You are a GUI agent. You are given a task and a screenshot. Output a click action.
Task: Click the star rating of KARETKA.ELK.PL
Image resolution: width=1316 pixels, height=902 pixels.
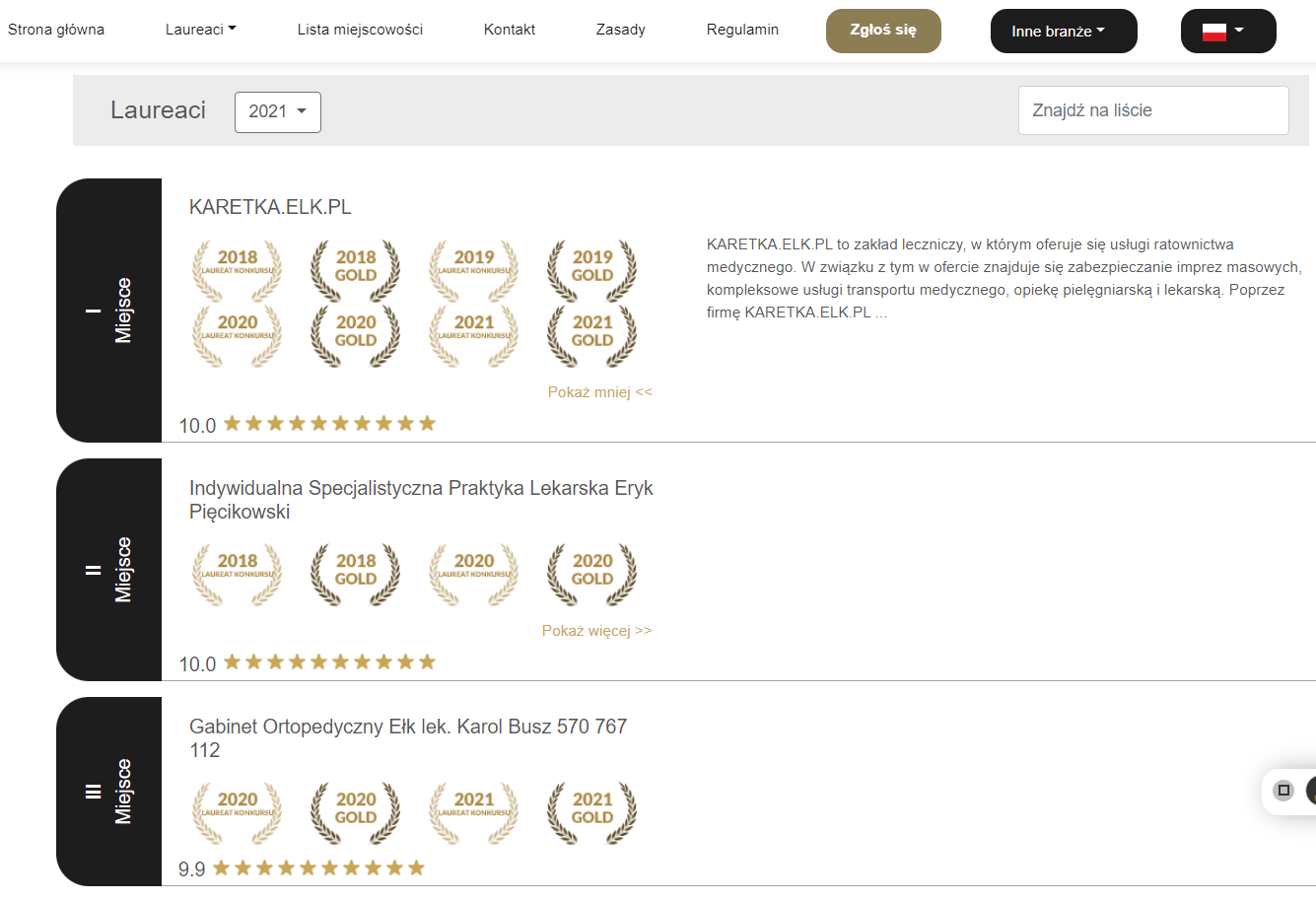329,423
